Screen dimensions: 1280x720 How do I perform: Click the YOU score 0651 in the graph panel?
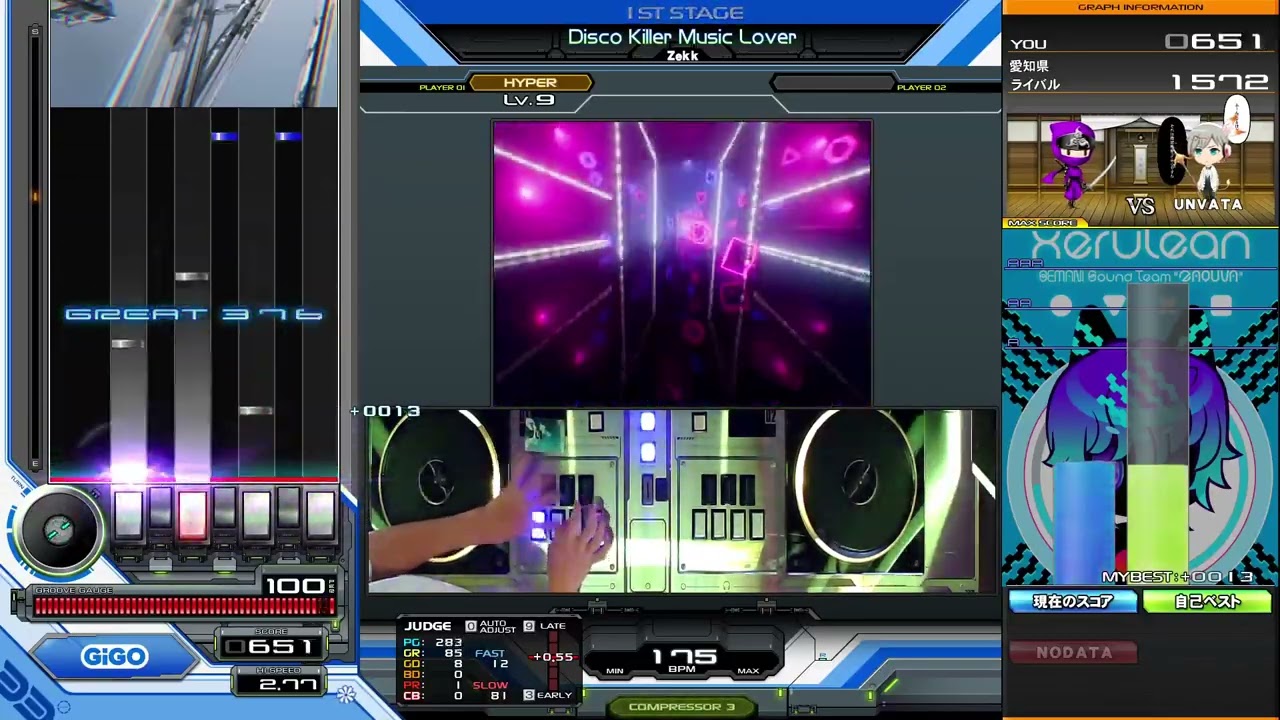click(1215, 42)
